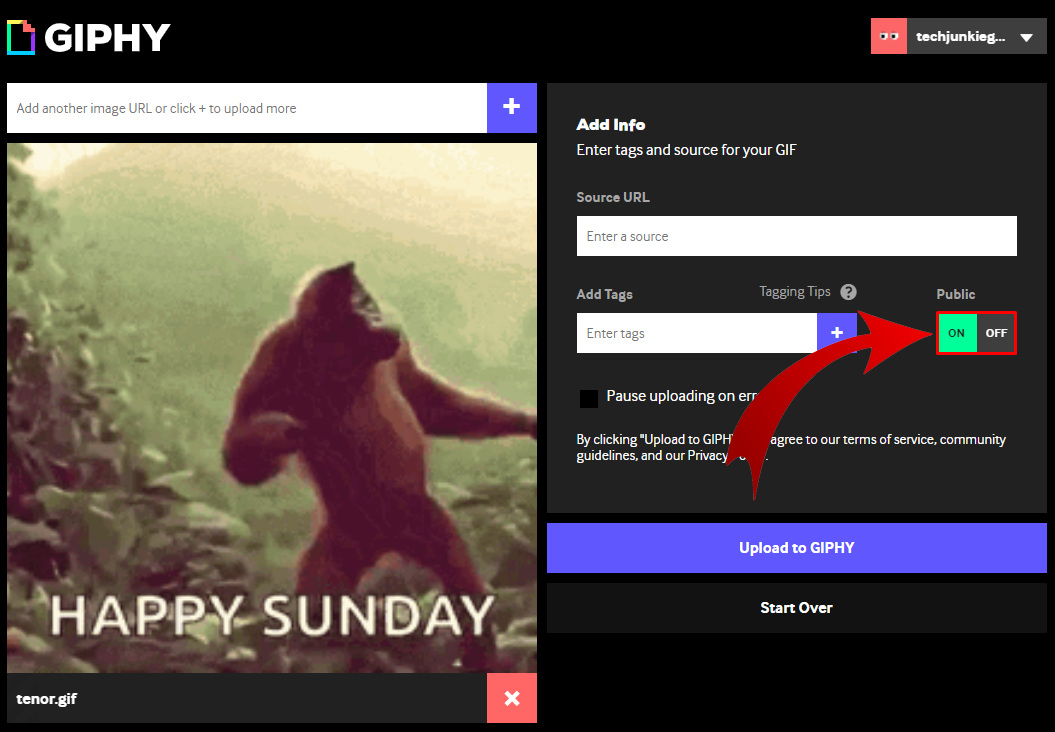Click the Happy Sunday GIF preview
This screenshot has width=1055, height=732.
(272, 408)
